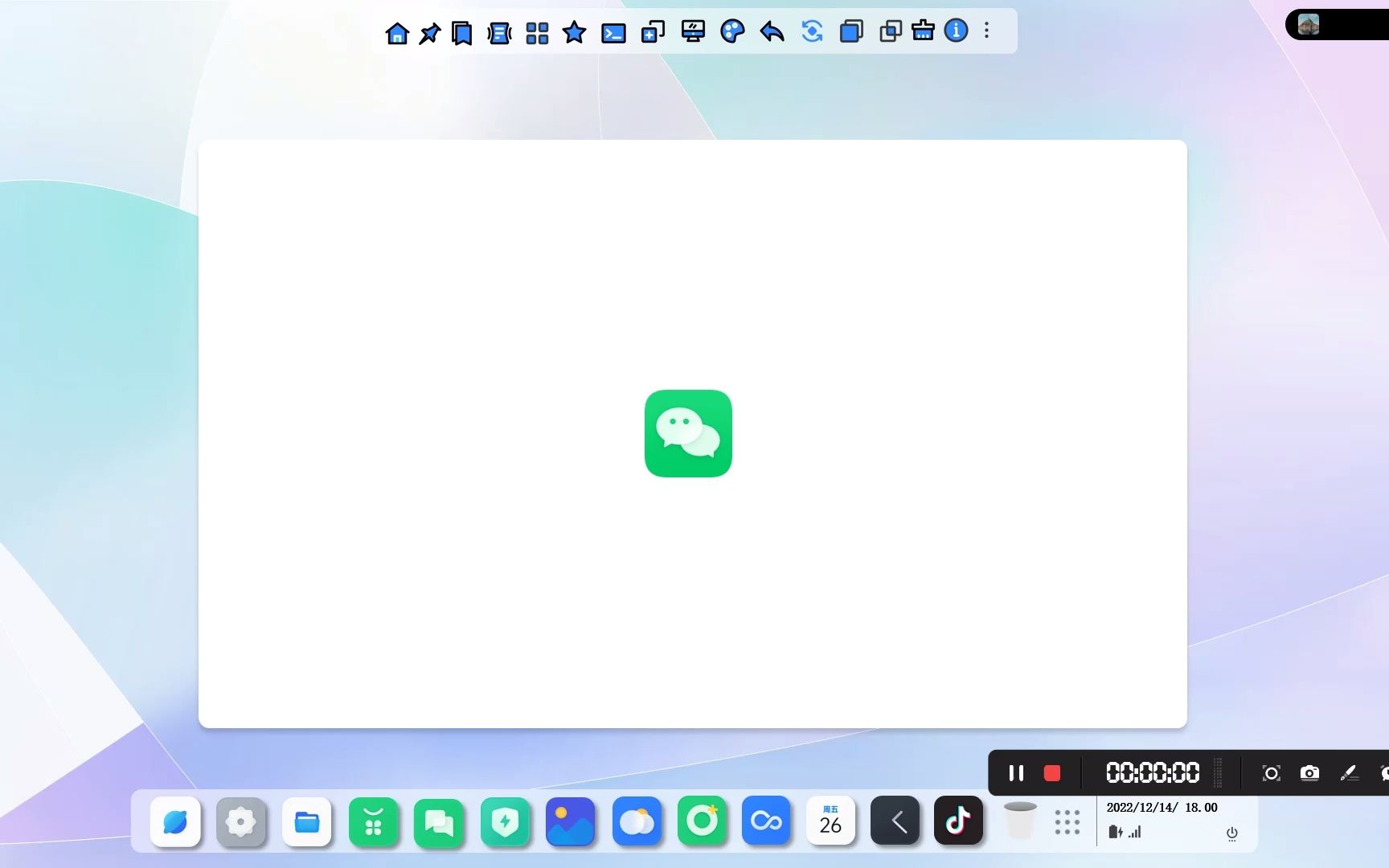Click the add-window plus icon in the toolbar
1389x868 pixels.
point(653,32)
